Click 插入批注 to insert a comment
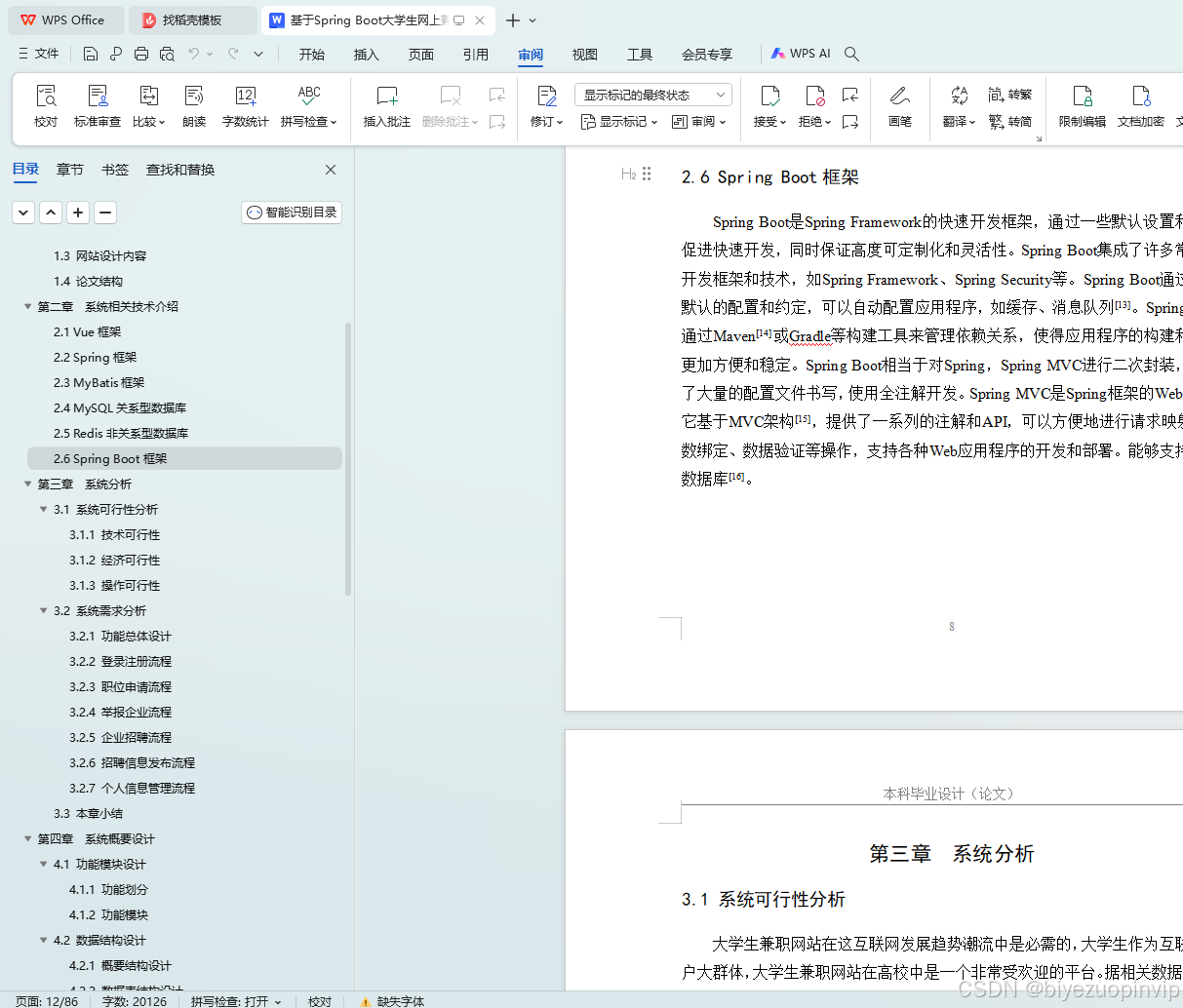Screen dimensions: 1183x1008 (387, 97)
